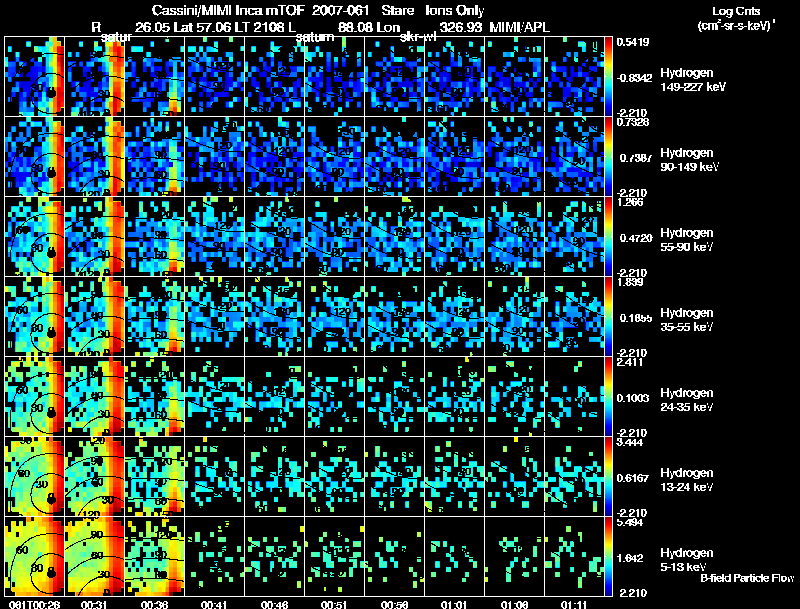Click the 0.1003 scale midpoint value
This screenshot has width=800, height=609.
[x=633, y=398]
